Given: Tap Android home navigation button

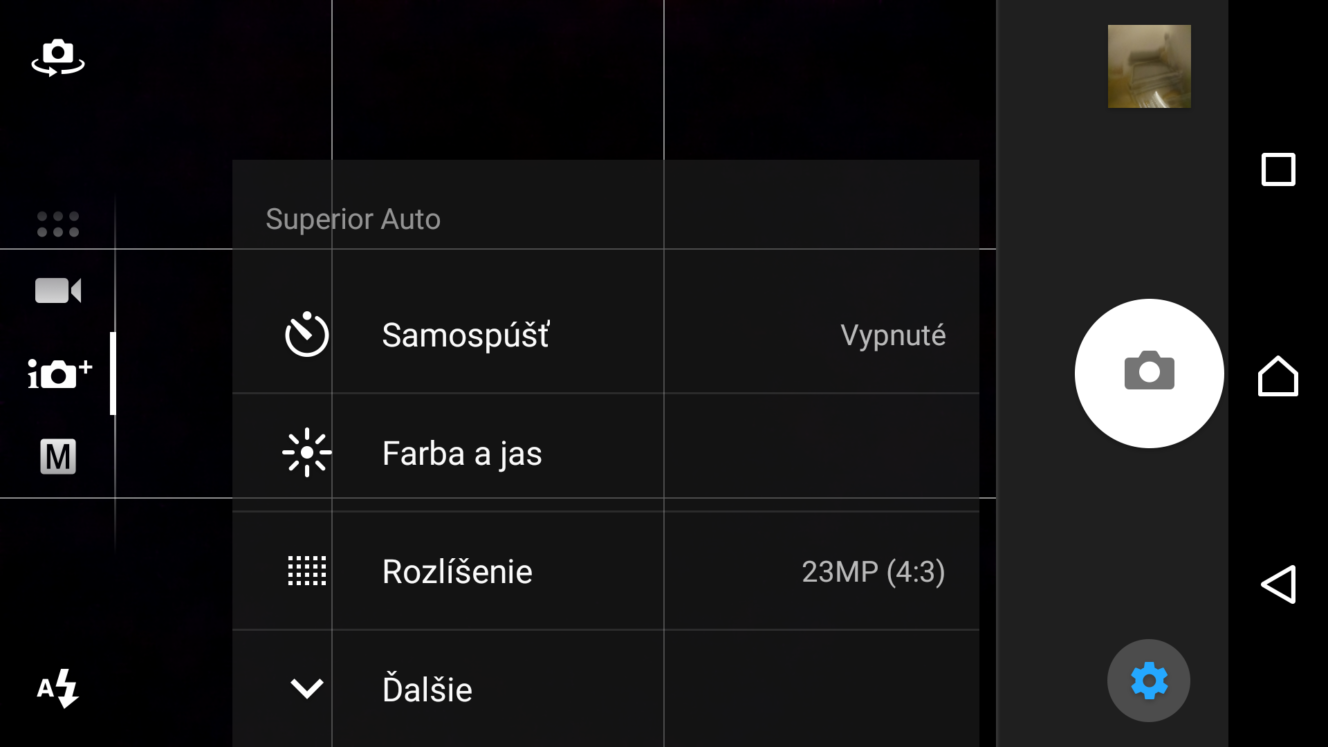Looking at the screenshot, I should [x=1278, y=377].
